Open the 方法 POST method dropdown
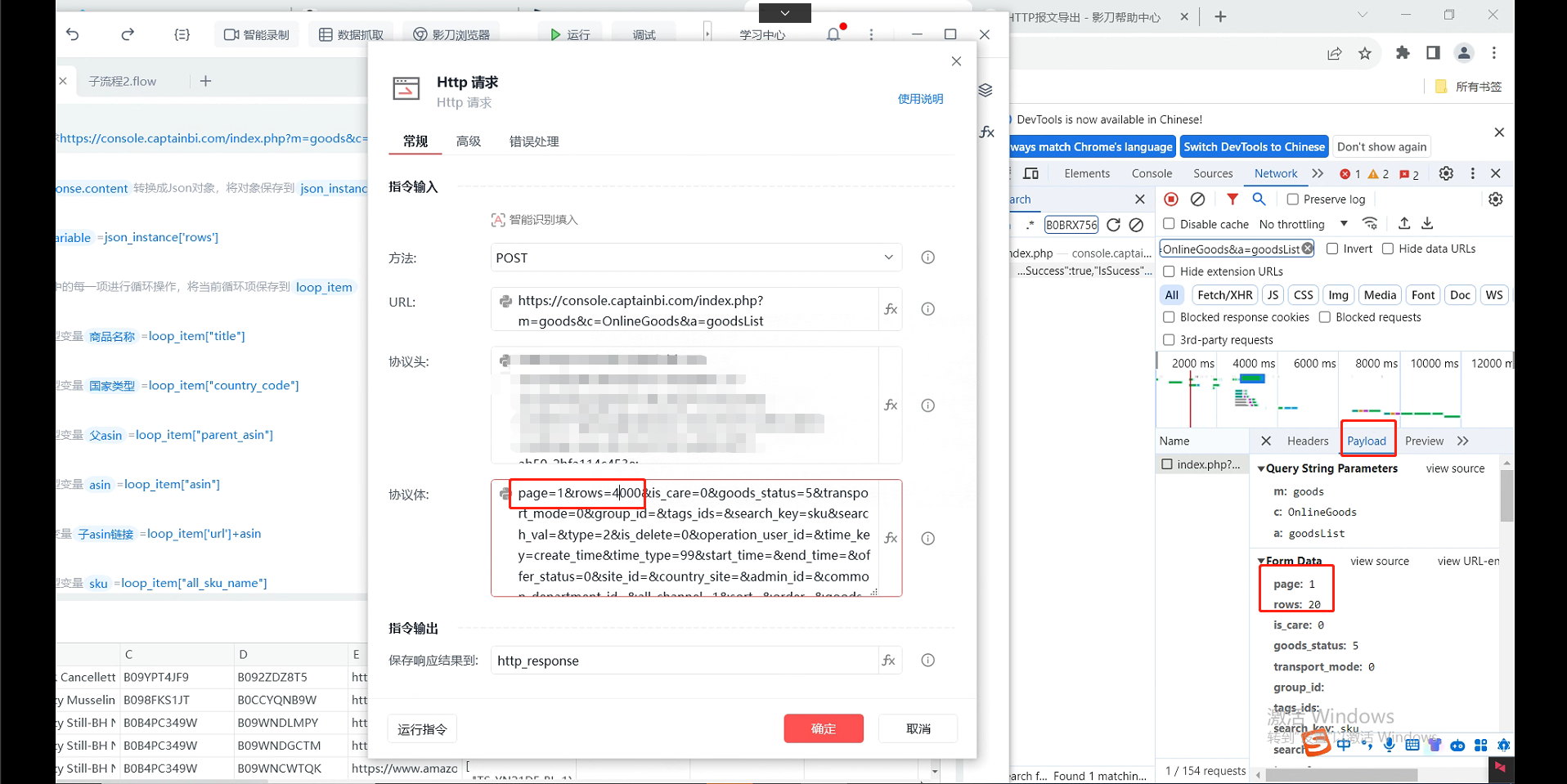The height and width of the screenshot is (784, 1567). [696, 258]
